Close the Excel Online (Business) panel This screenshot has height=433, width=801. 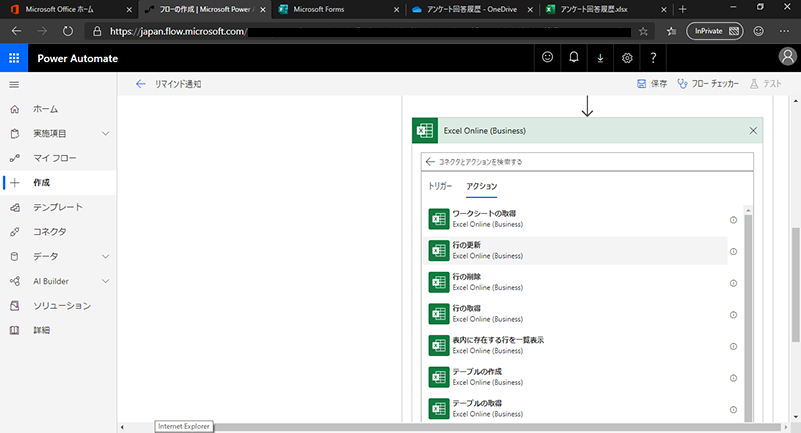753,131
